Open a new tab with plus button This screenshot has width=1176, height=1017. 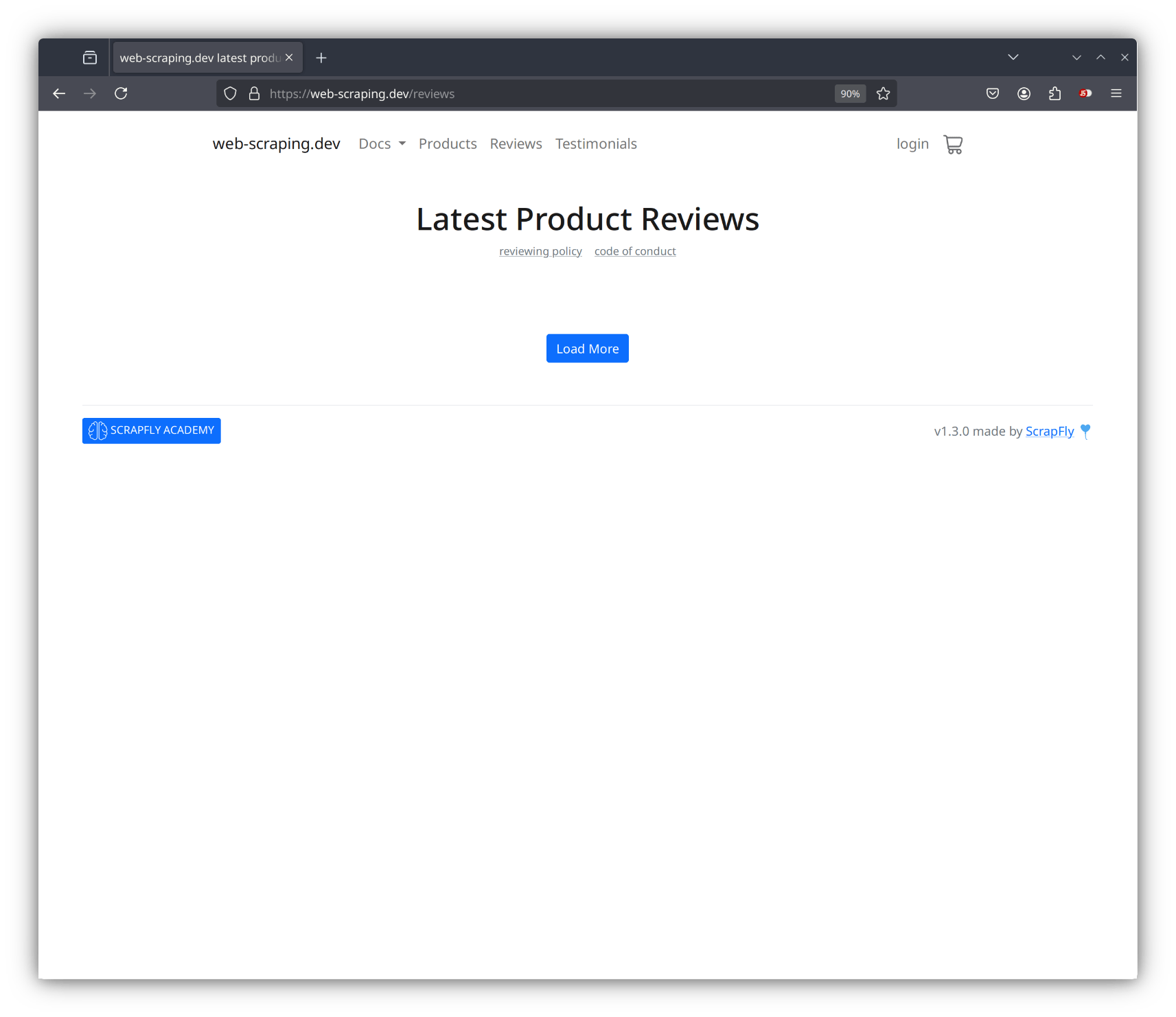321,57
